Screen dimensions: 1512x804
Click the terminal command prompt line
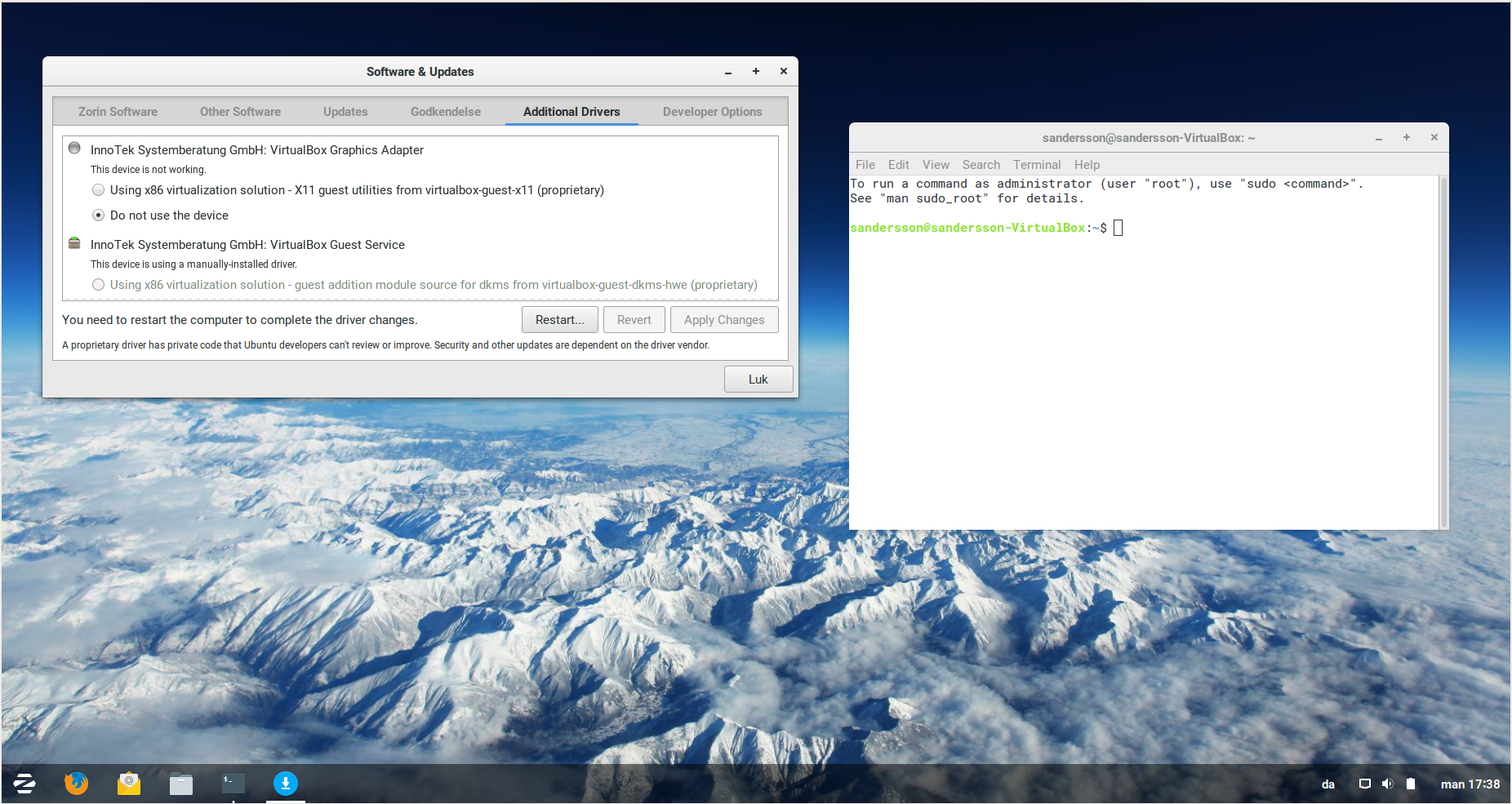pyautogui.click(x=986, y=228)
